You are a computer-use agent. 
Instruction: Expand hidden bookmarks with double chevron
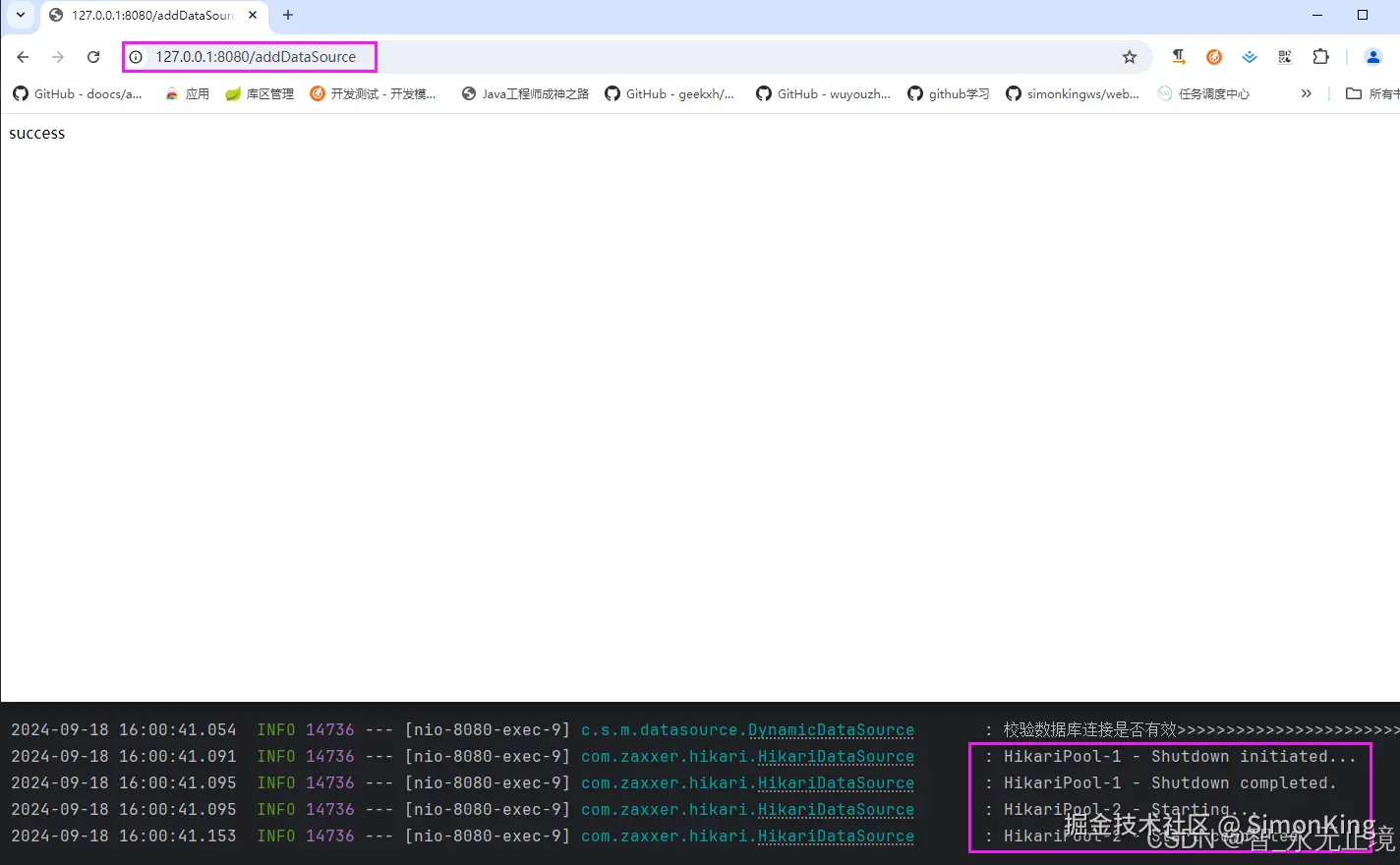pyautogui.click(x=1306, y=93)
